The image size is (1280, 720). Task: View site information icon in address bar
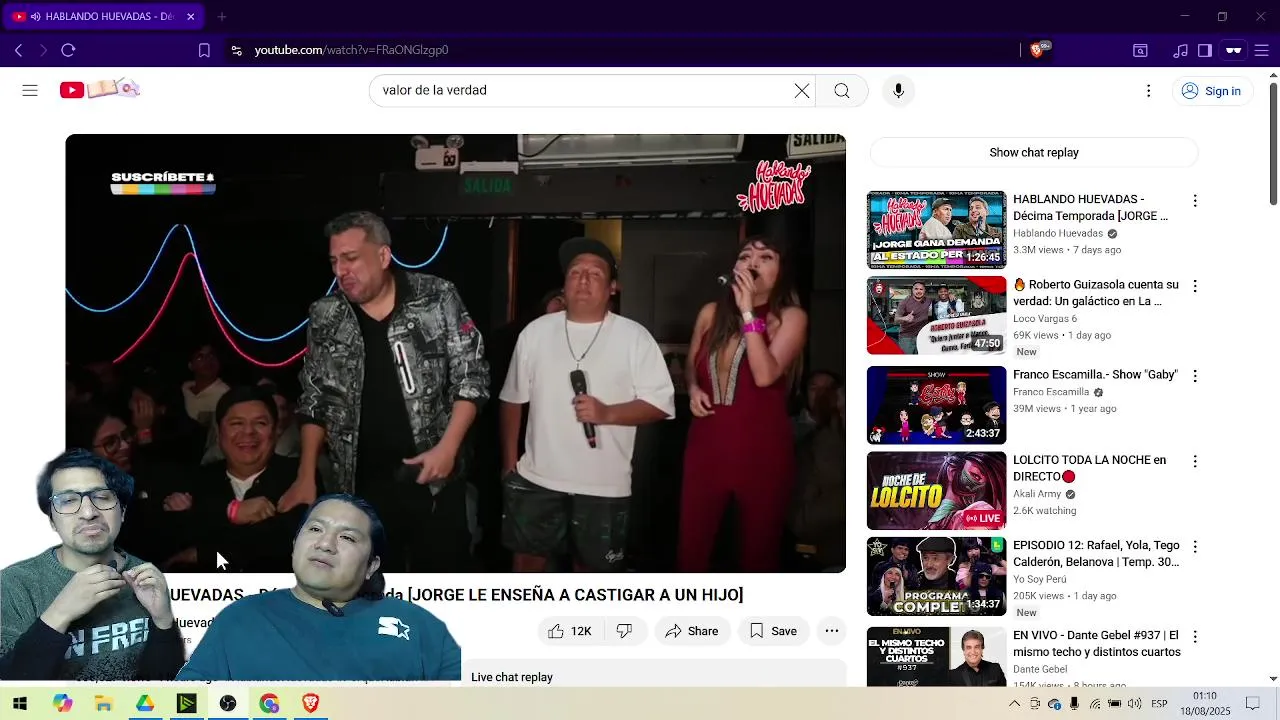pos(236,50)
